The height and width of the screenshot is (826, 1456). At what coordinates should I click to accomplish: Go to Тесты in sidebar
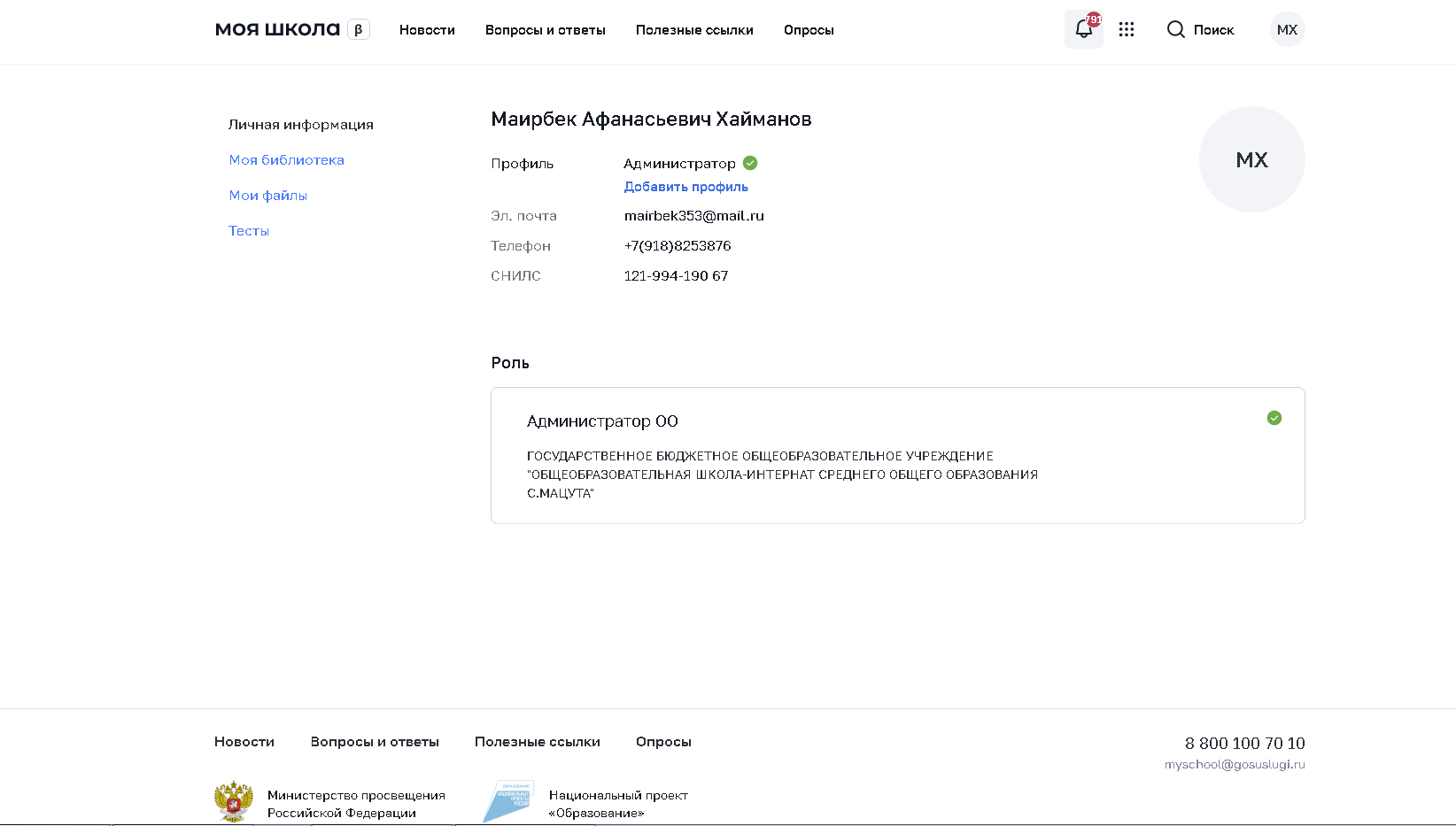[x=249, y=231]
